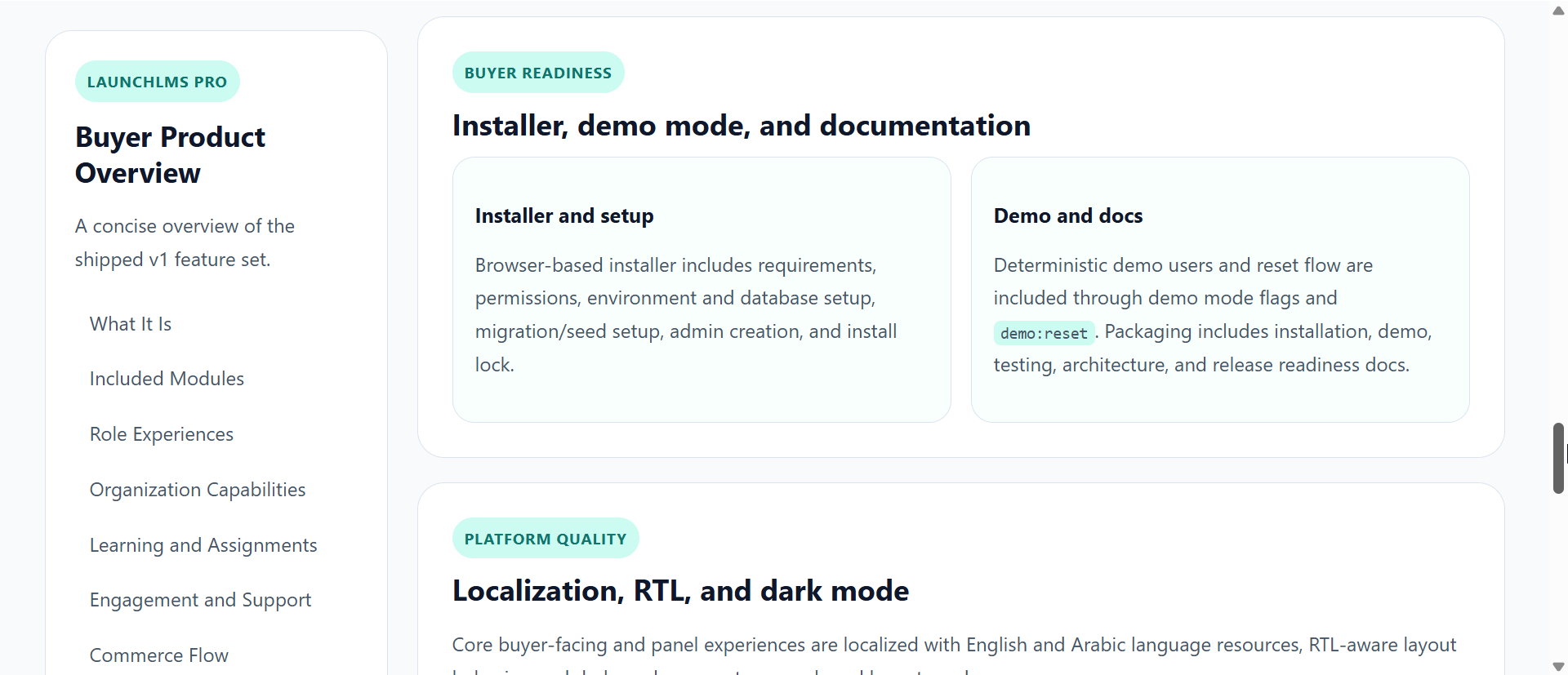Jump to the Role Experiences section

(x=162, y=434)
